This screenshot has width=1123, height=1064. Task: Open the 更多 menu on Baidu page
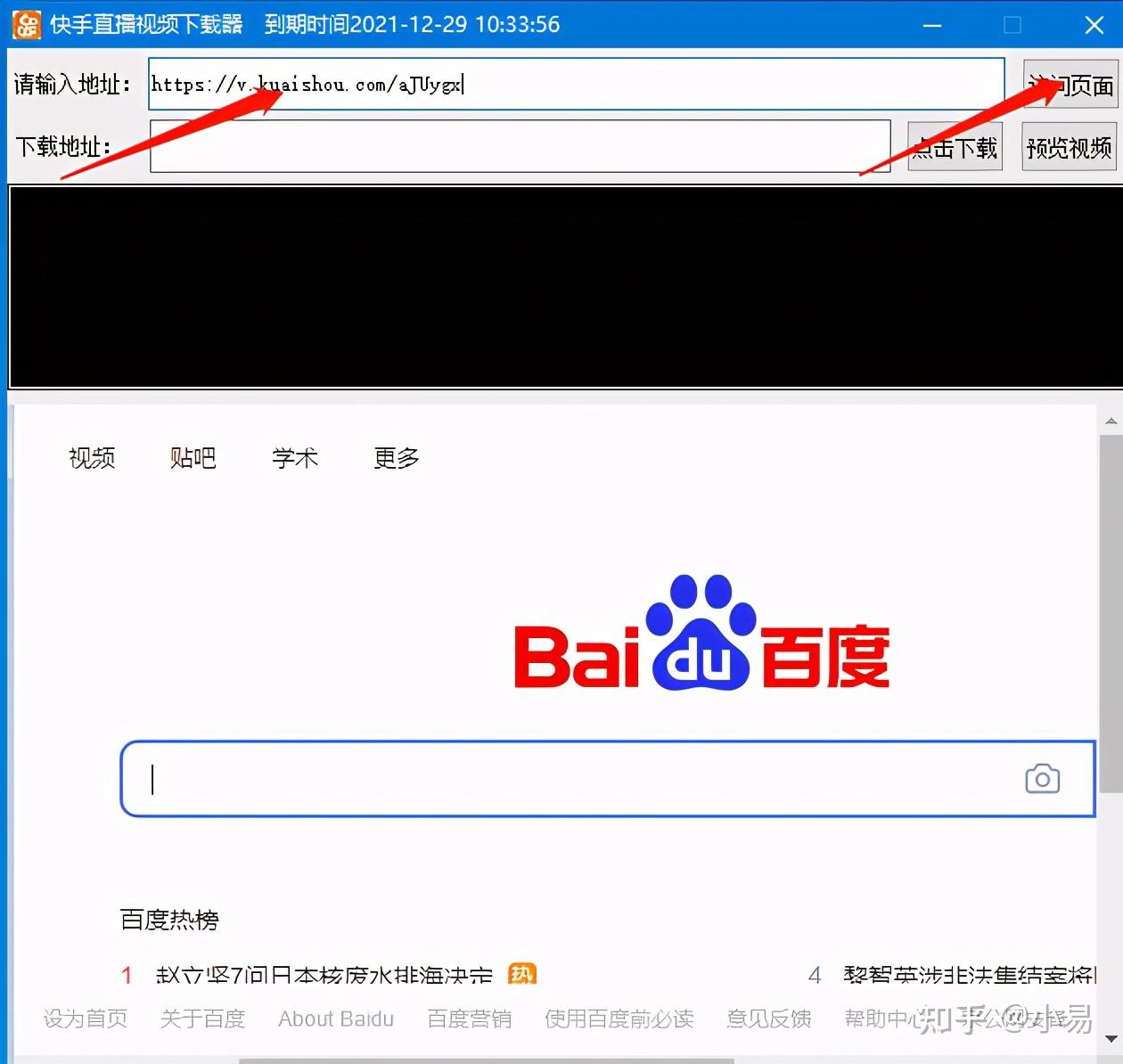(x=397, y=458)
